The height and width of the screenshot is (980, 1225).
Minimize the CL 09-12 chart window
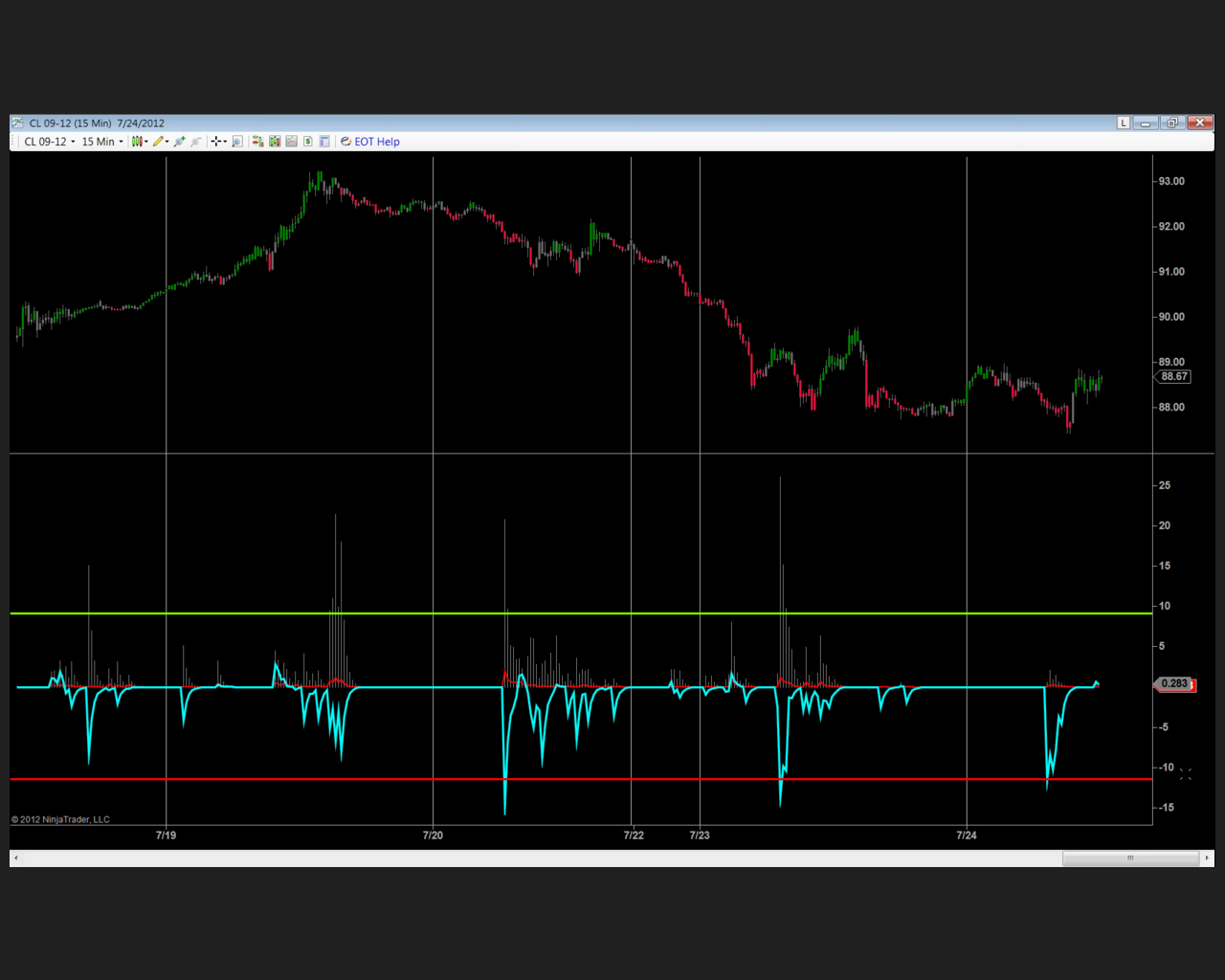(x=1146, y=122)
